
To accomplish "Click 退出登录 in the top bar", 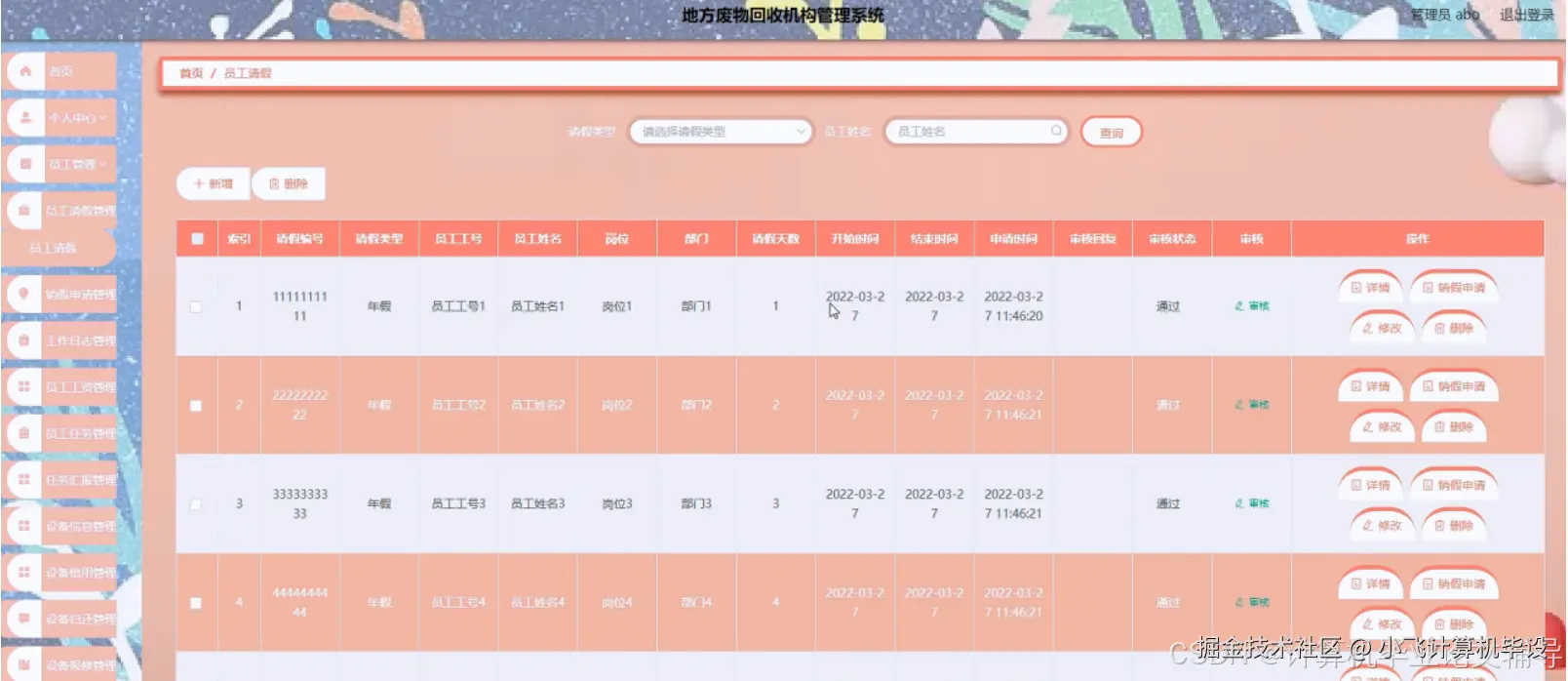I will tap(1527, 15).
